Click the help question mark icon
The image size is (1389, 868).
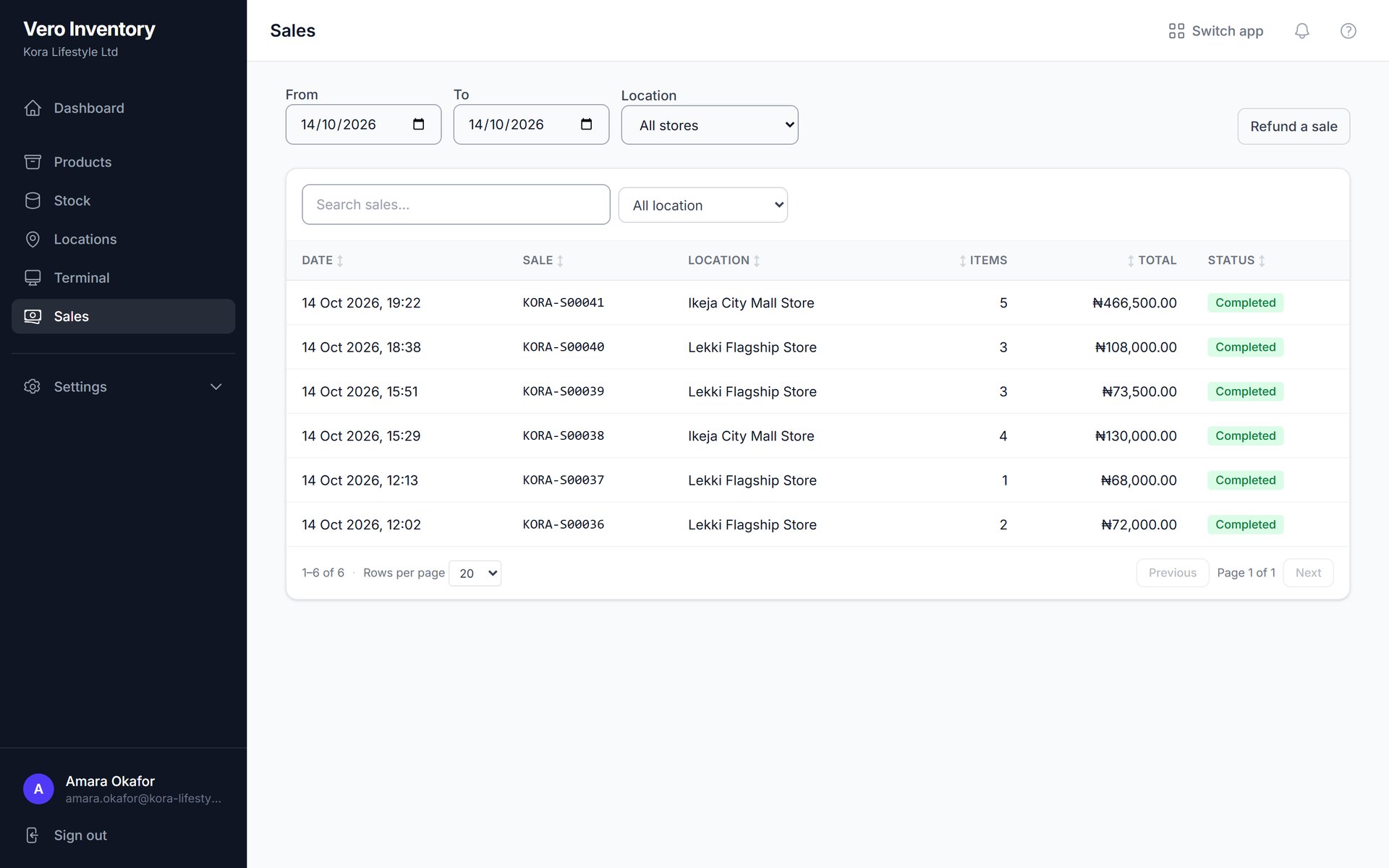click(x=1348, y=30)
